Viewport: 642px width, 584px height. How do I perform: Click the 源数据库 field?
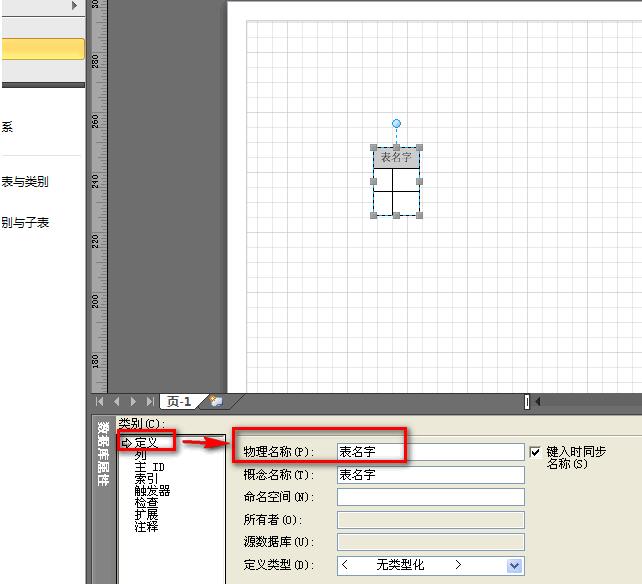(431, 542)
